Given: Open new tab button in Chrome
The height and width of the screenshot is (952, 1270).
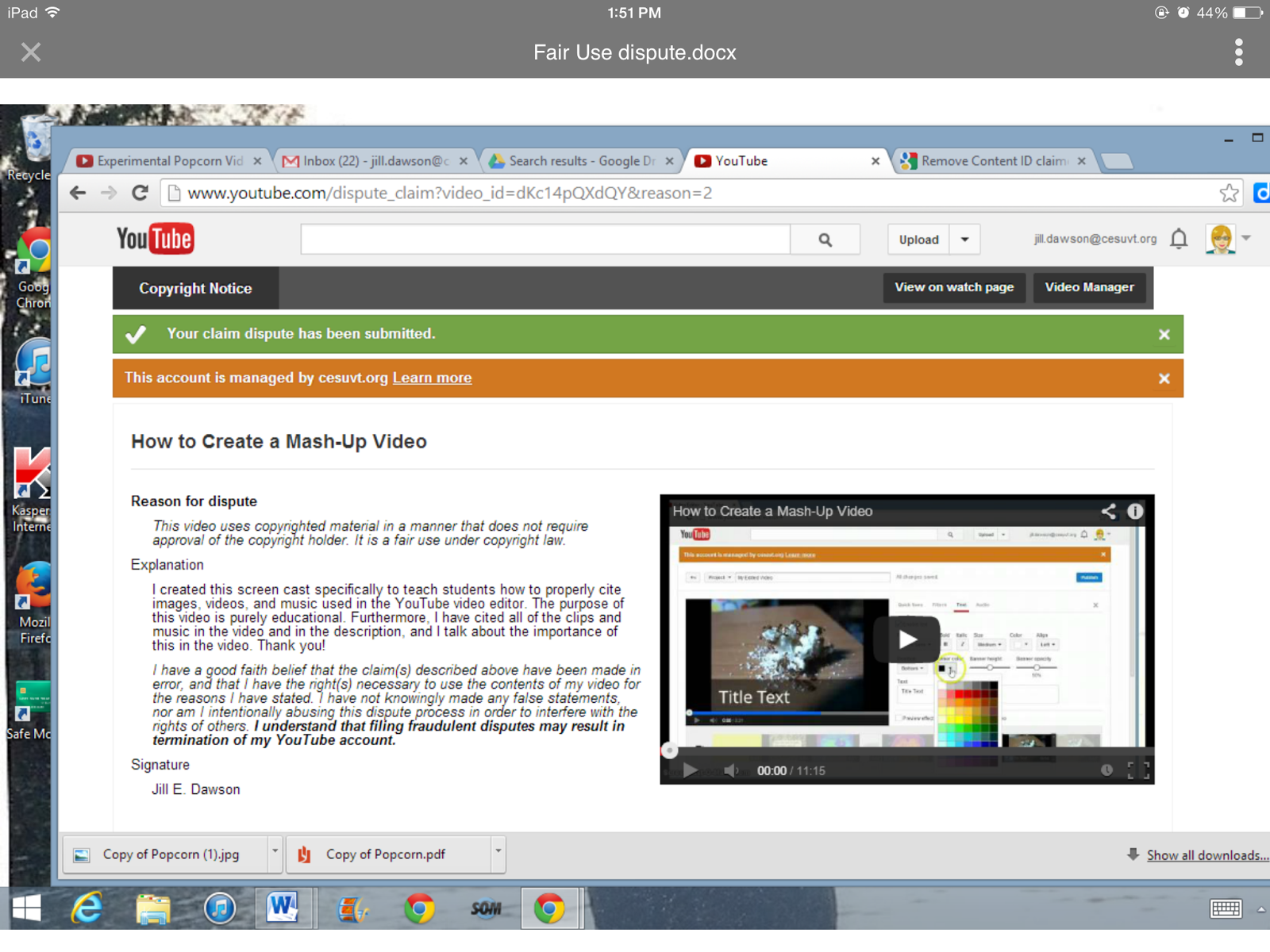Looking at the screenshot, I should pyautogui.click(x=1117, y=162).
